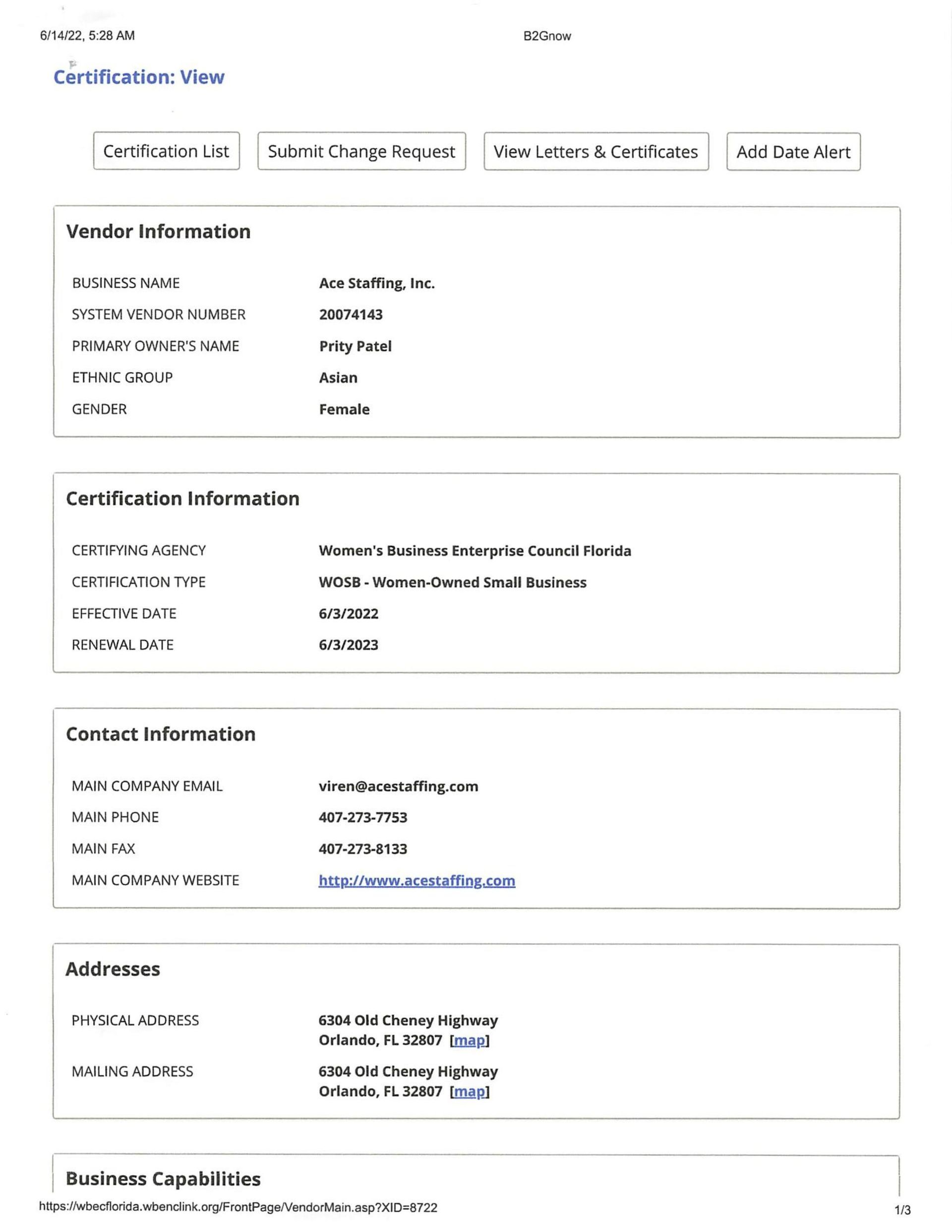This screenshot has height=1232, width=952.
Task: Select the system vendor number 20074143
Action: pyautogui.click(x=350, y=314)
